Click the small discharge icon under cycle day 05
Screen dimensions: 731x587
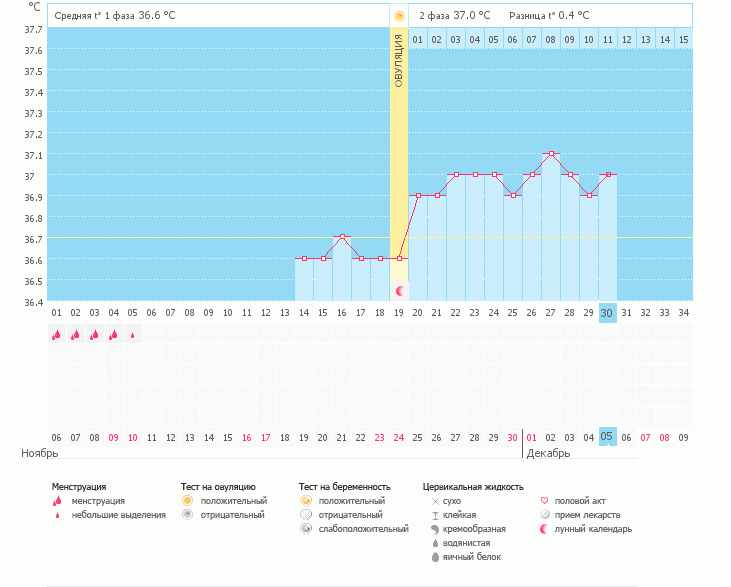tap(132, 336)
